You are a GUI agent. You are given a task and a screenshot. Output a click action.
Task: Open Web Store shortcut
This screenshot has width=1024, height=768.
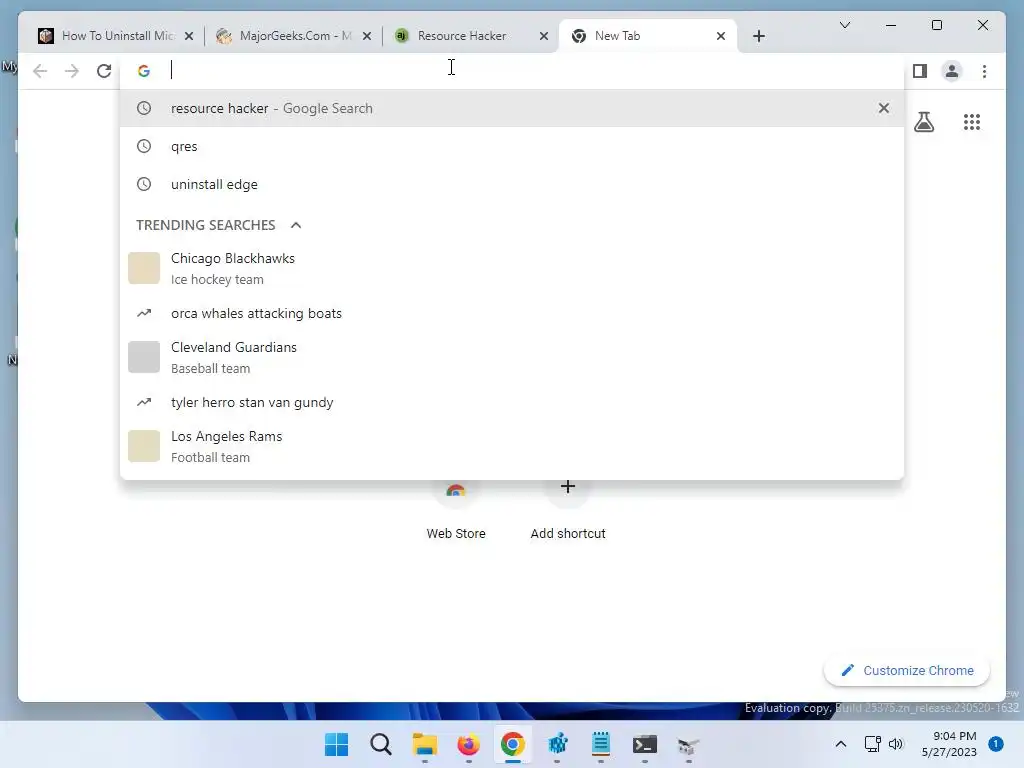pos(456,509)
